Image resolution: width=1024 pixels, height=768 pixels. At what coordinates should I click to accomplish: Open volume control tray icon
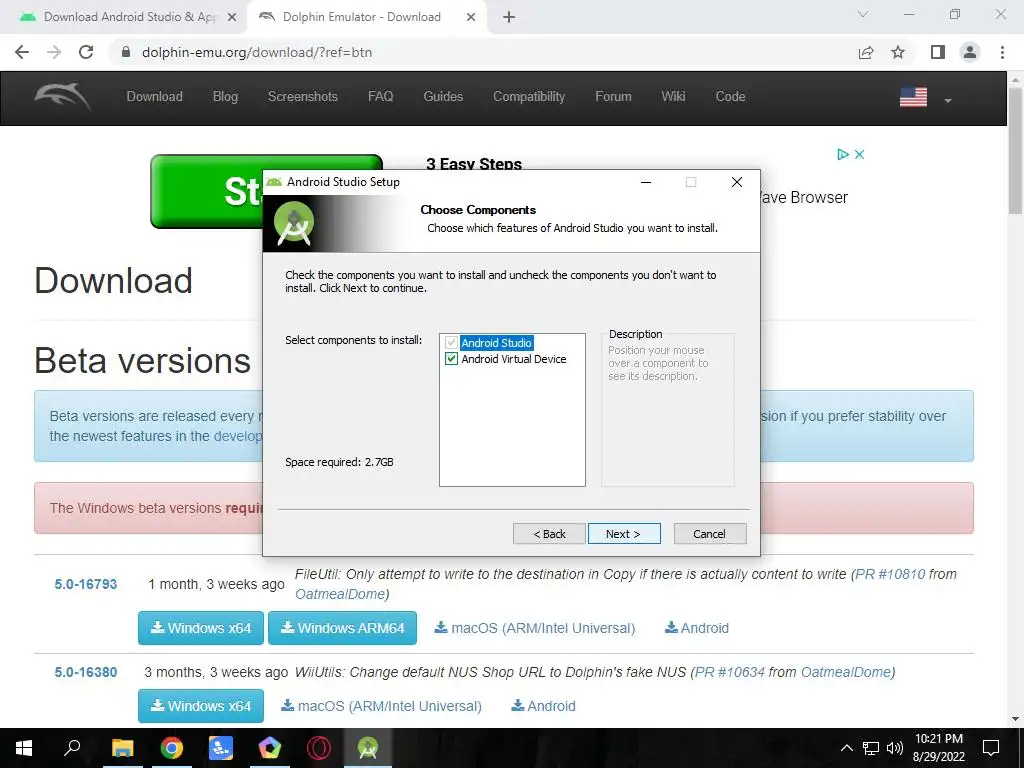point(894,748)
